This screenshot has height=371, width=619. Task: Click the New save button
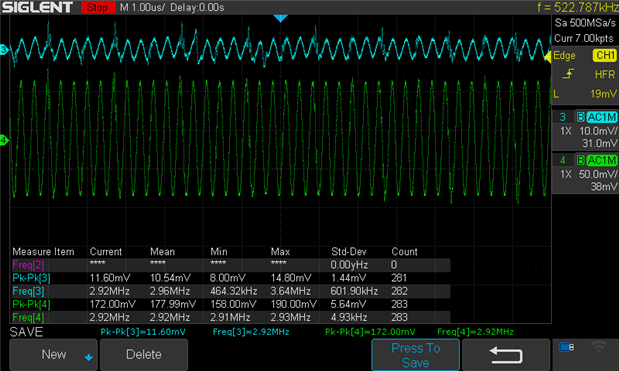53,354
